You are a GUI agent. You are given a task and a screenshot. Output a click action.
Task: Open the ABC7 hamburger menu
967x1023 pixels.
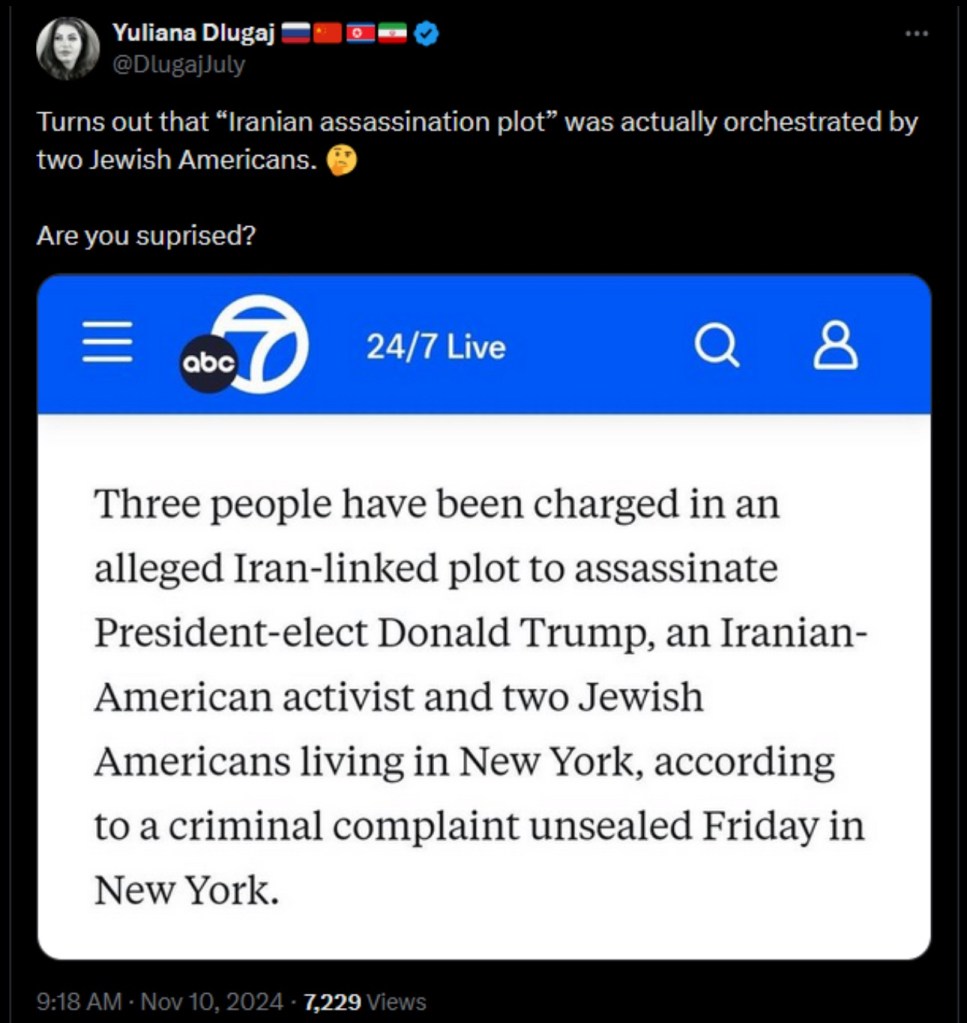[107, 345]
